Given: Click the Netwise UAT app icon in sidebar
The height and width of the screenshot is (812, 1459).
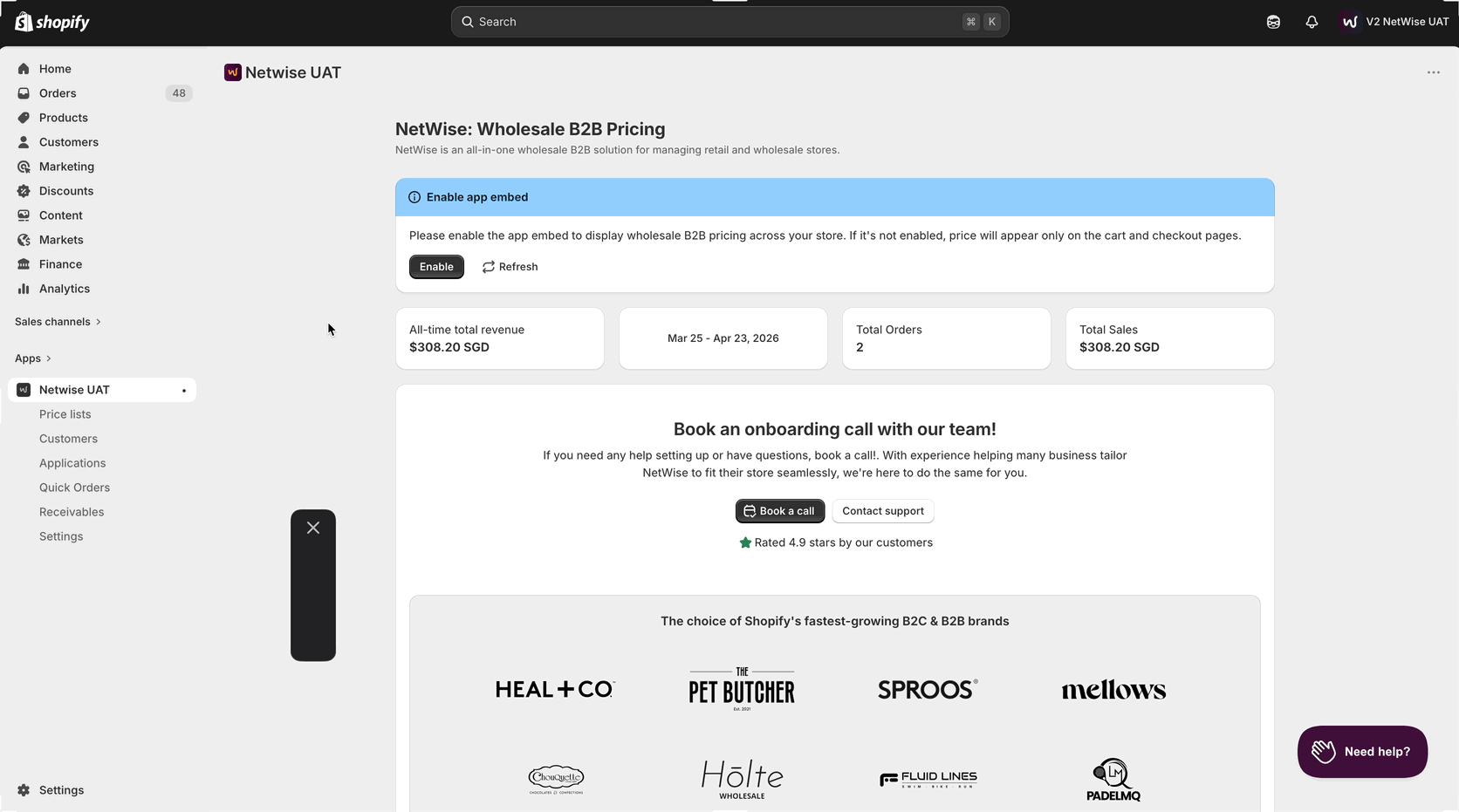Looking at the screenshot, I should 24,390.
